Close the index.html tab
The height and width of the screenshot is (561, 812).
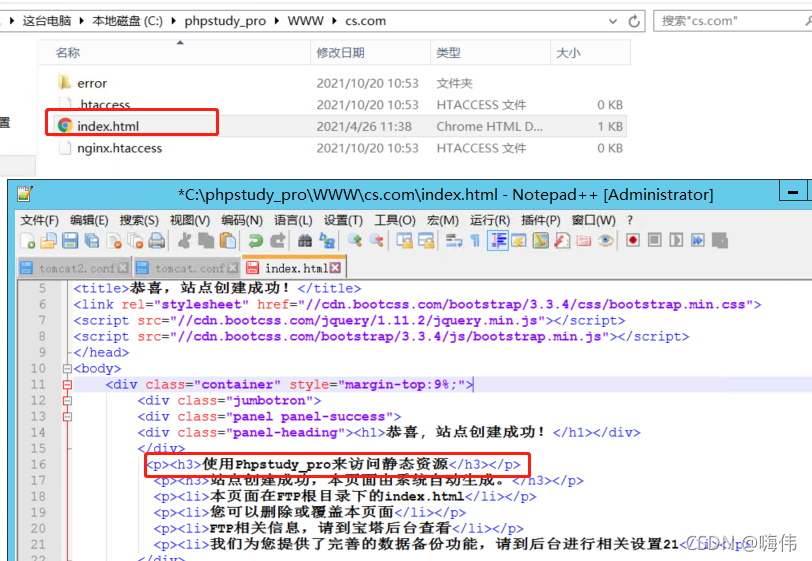336,268
